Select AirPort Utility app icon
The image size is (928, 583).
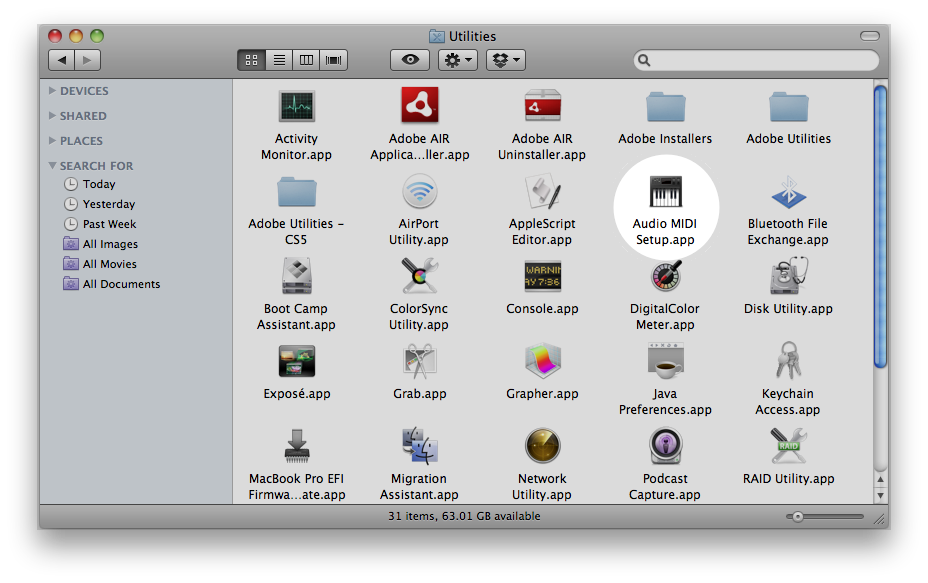(420, 192)
